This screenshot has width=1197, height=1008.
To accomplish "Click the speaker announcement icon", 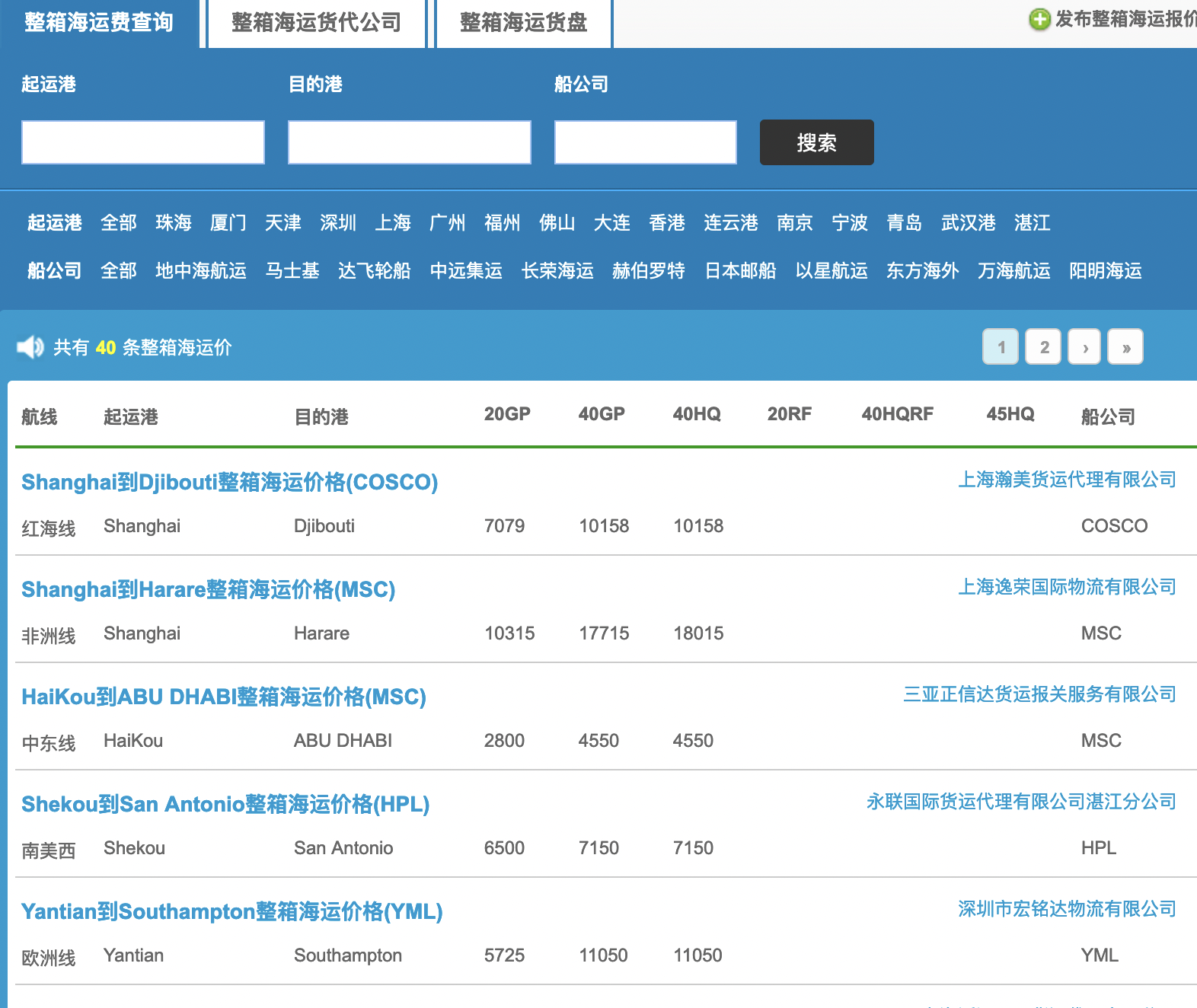I will [x=30, y=347].
